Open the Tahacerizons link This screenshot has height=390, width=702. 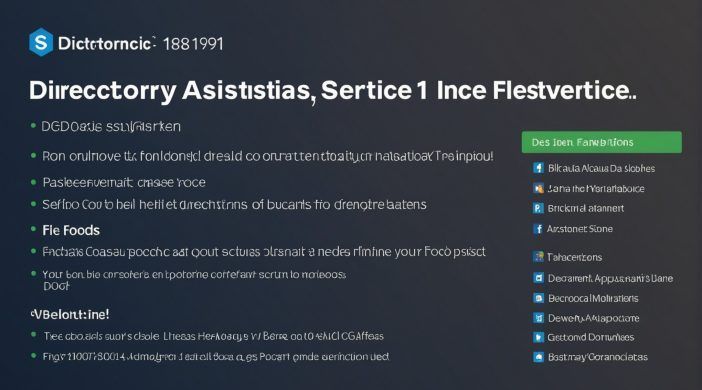click(x=574, y=257)
